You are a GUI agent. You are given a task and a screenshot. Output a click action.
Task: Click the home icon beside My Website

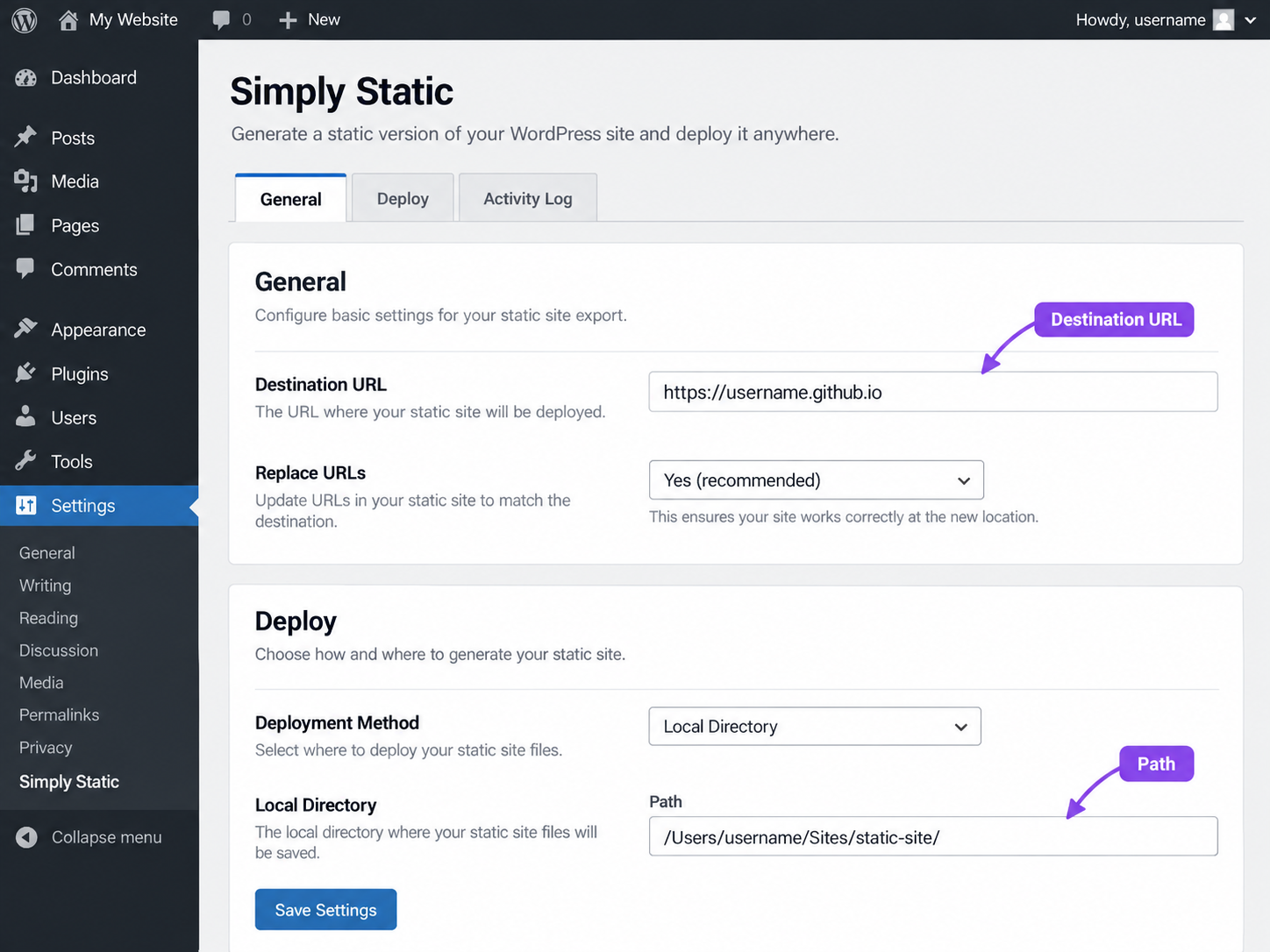coord(68,20)
